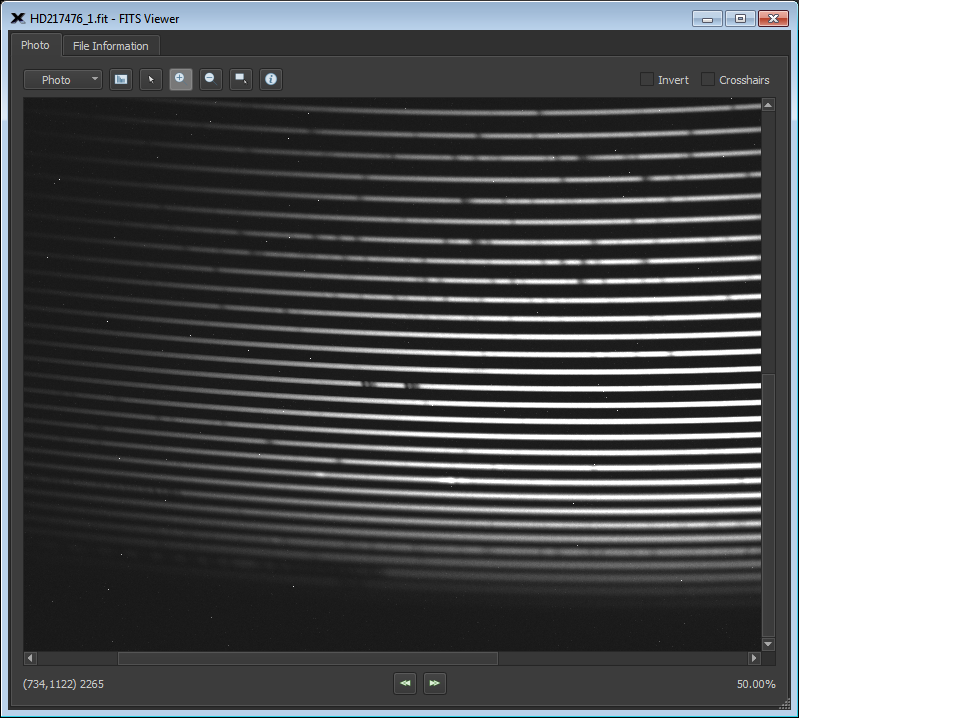Switch to the File Information tab
960x718 pixels.
[x=111, y=46]
